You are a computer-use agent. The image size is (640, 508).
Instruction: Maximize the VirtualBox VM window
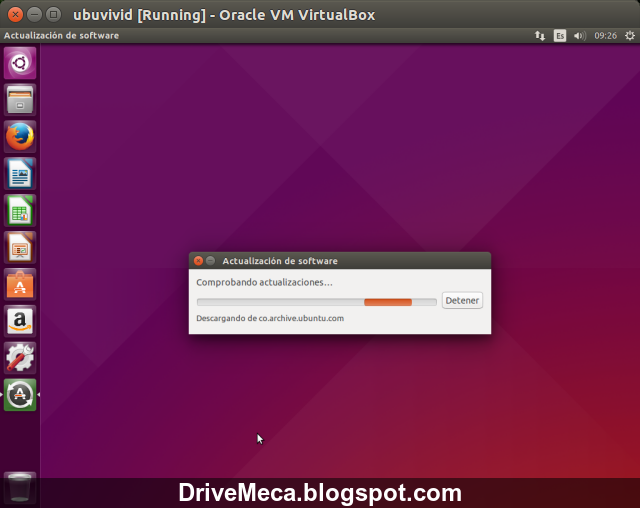point(53,15)
